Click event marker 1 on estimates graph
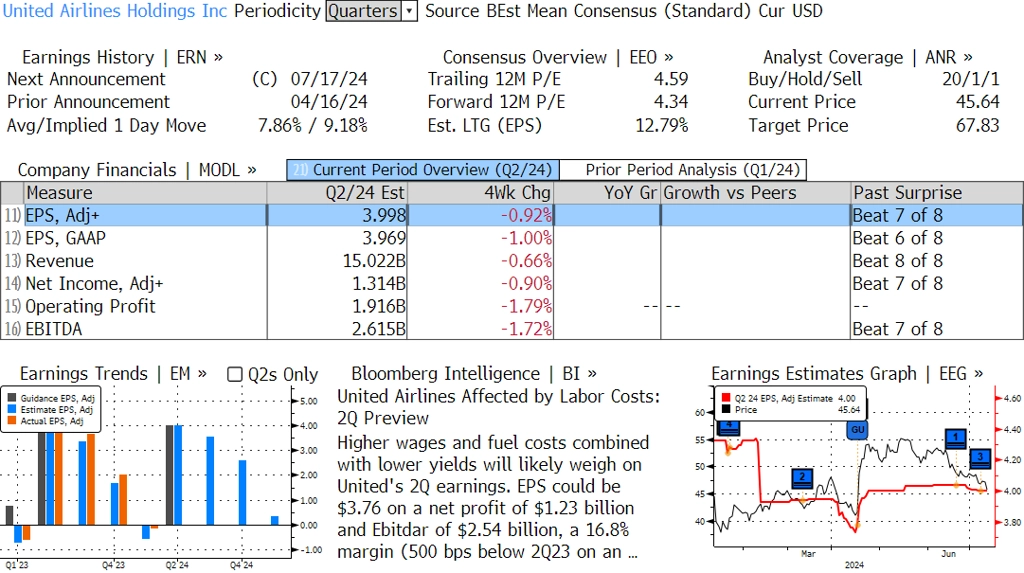 click(x=955, y=438)
